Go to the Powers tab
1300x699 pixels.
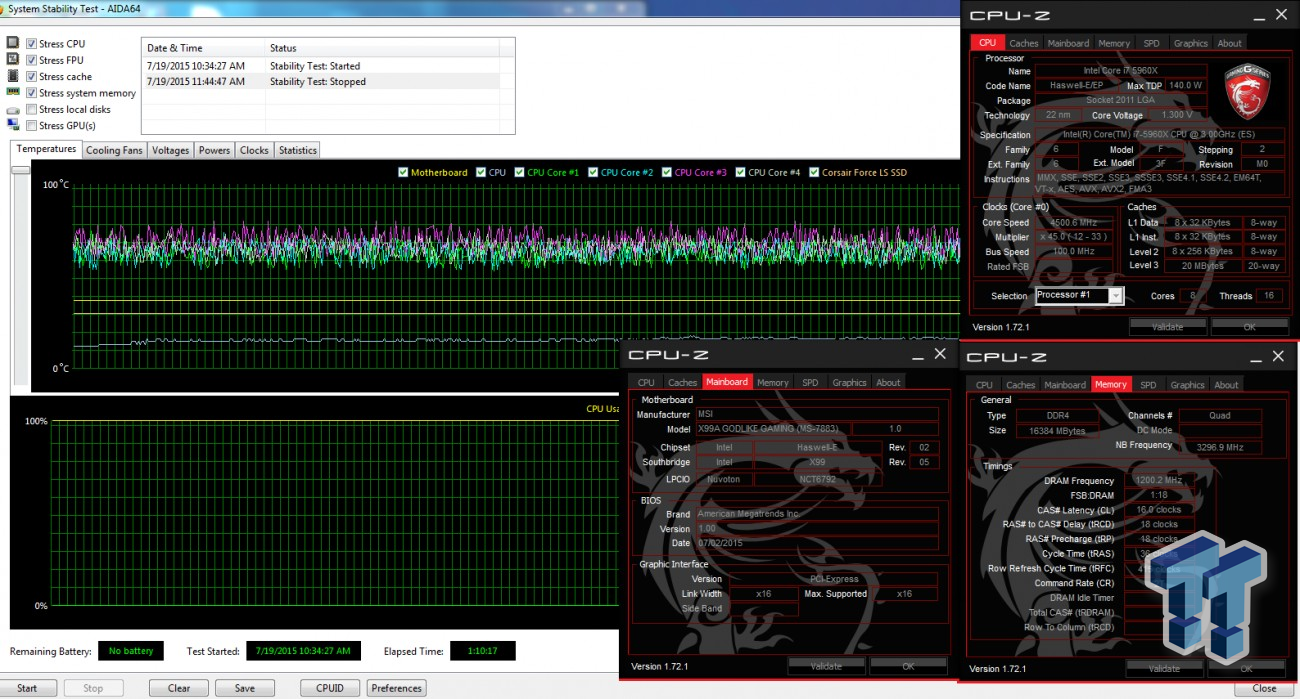click(215, 150)
